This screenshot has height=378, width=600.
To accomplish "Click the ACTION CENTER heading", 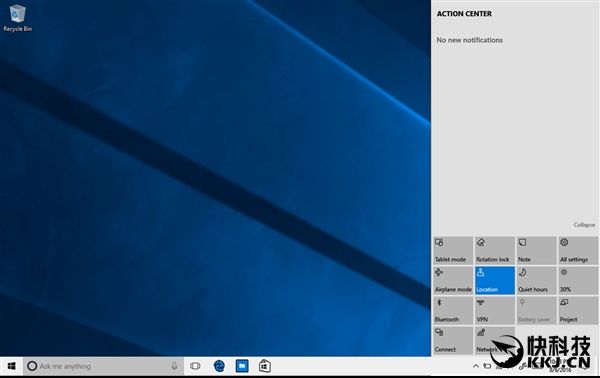I will (464, 14).
